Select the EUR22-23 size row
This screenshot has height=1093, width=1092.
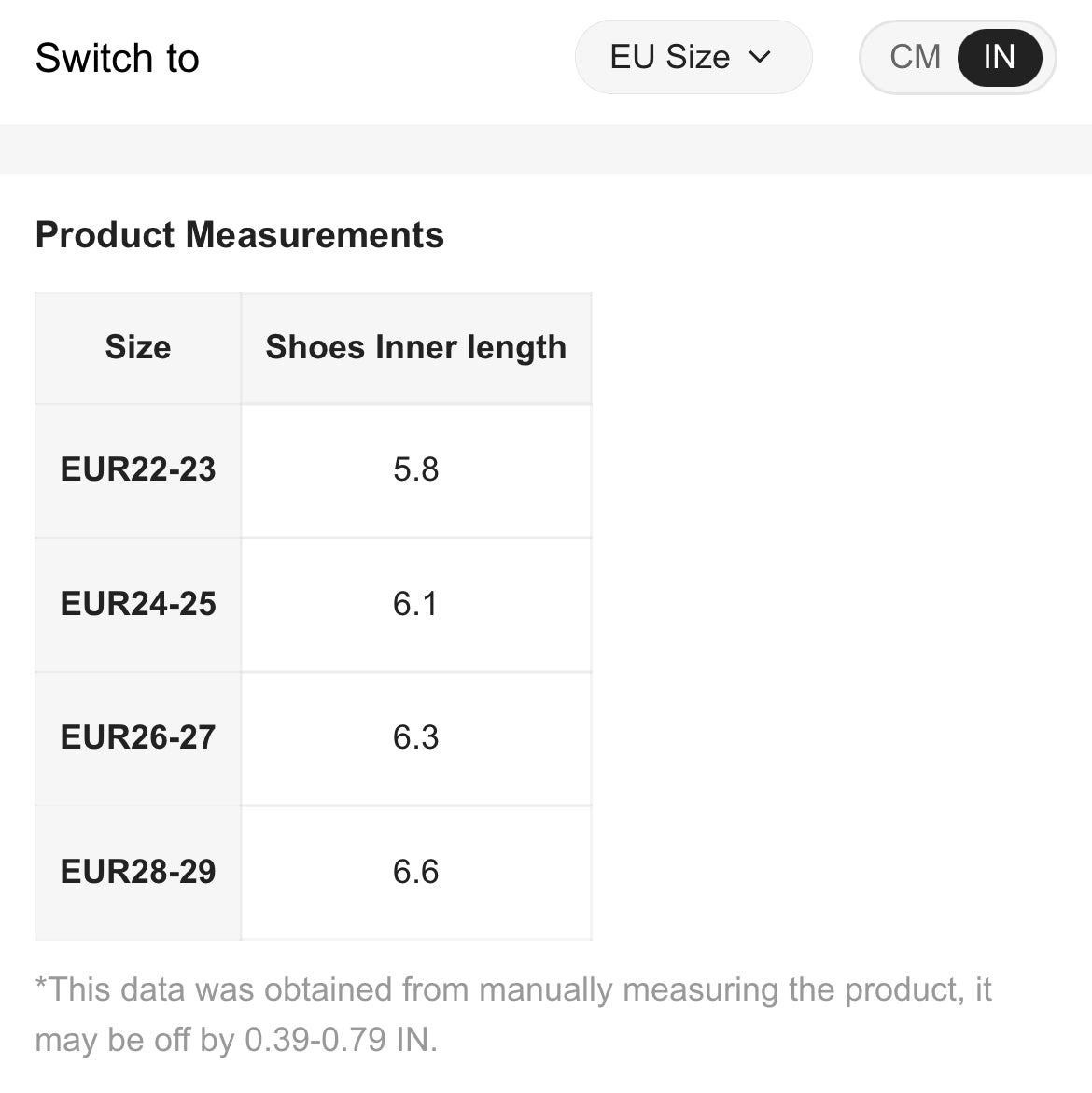click(x=138, y=469)
